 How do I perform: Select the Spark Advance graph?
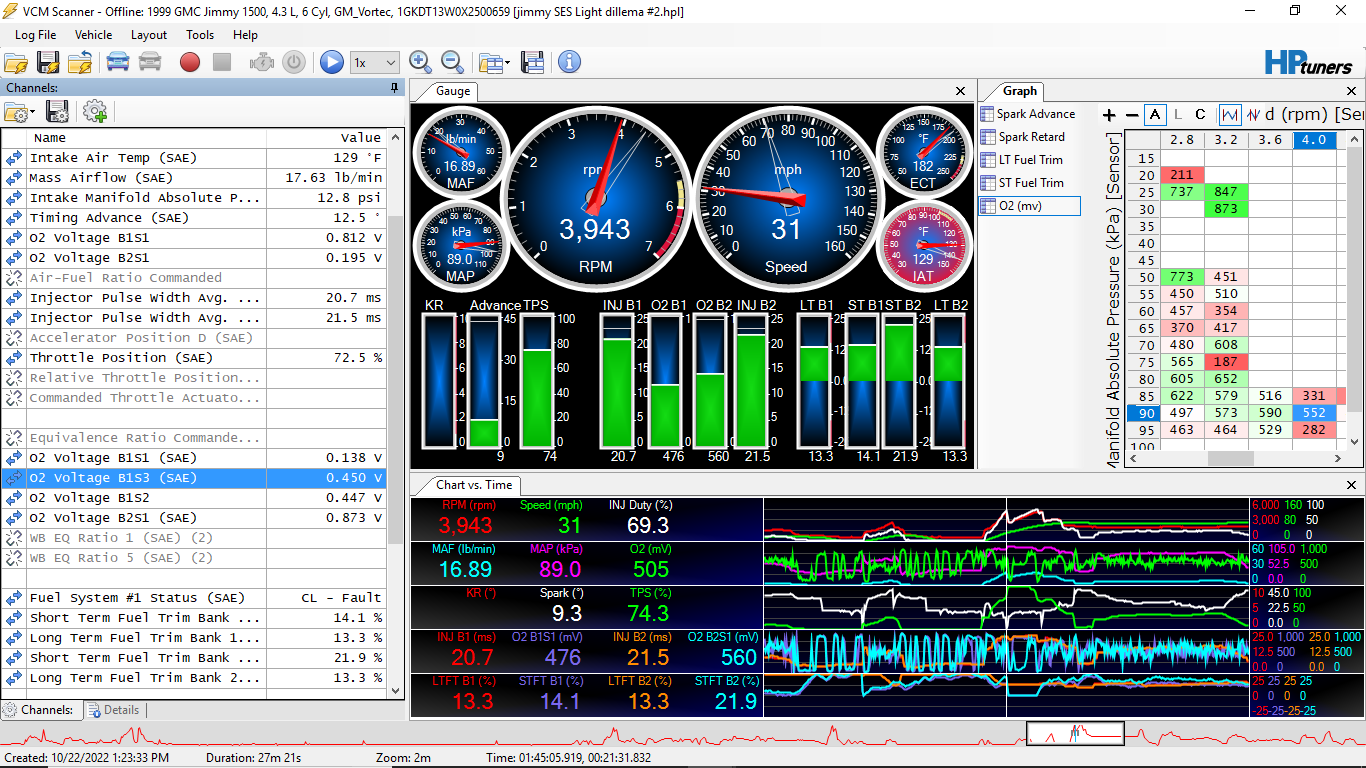(1035, 114)
